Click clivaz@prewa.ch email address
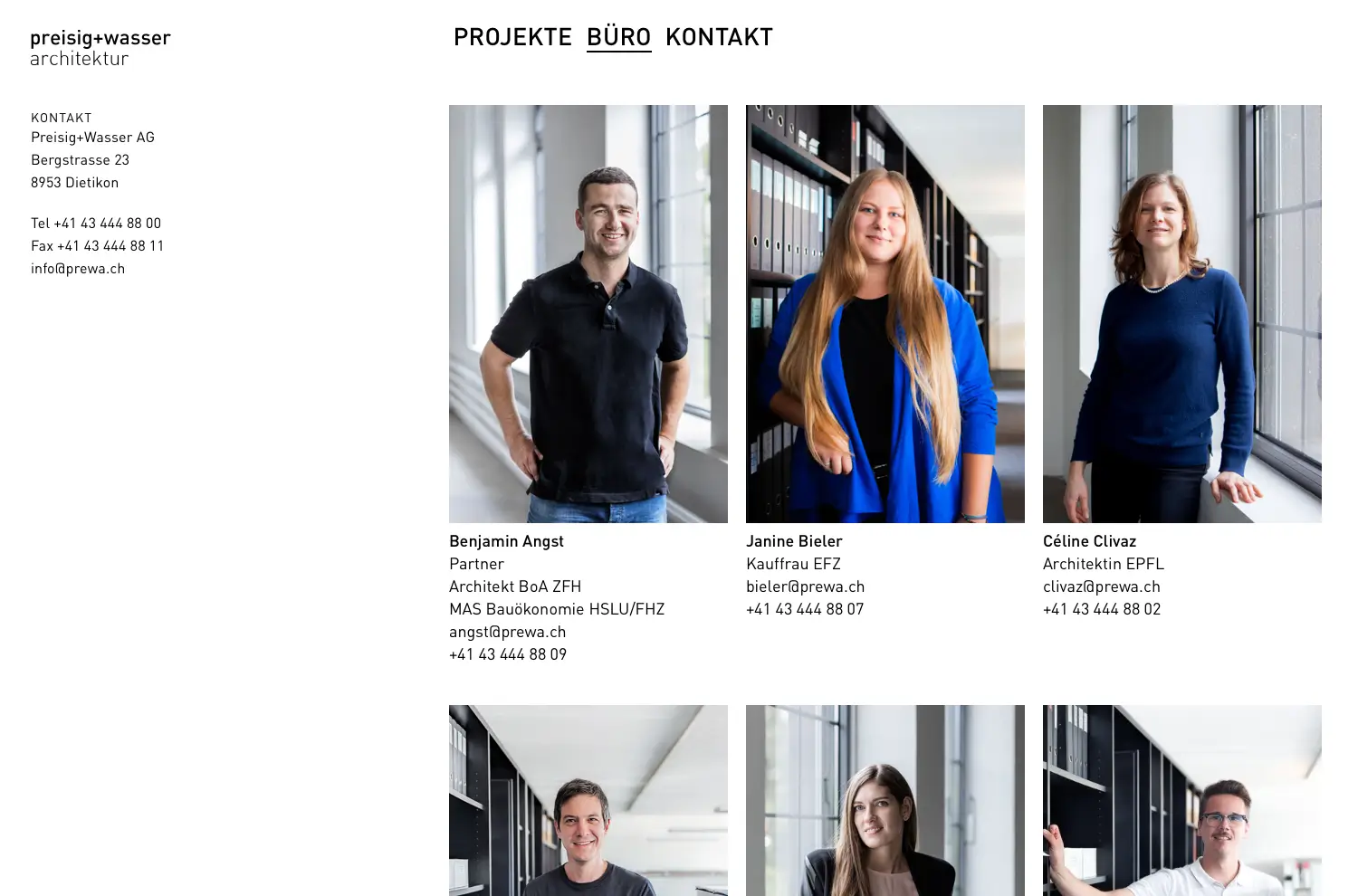This screenshot has height=896, width=1358. (x=1102, y=586)
